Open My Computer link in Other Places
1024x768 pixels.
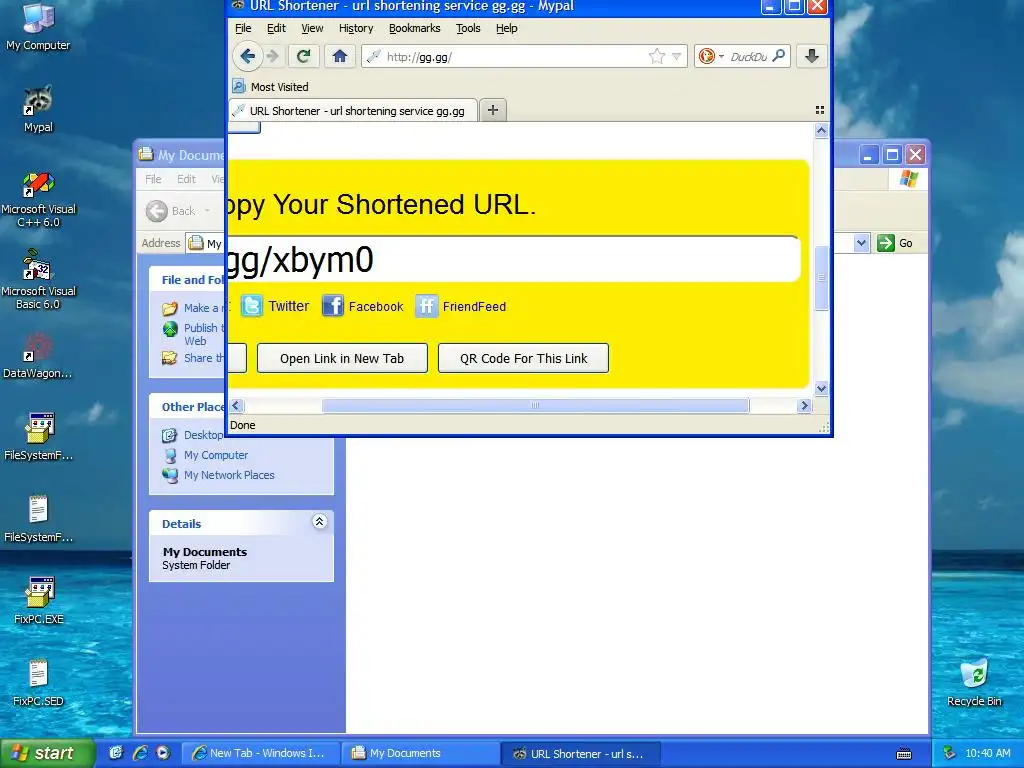216,455
